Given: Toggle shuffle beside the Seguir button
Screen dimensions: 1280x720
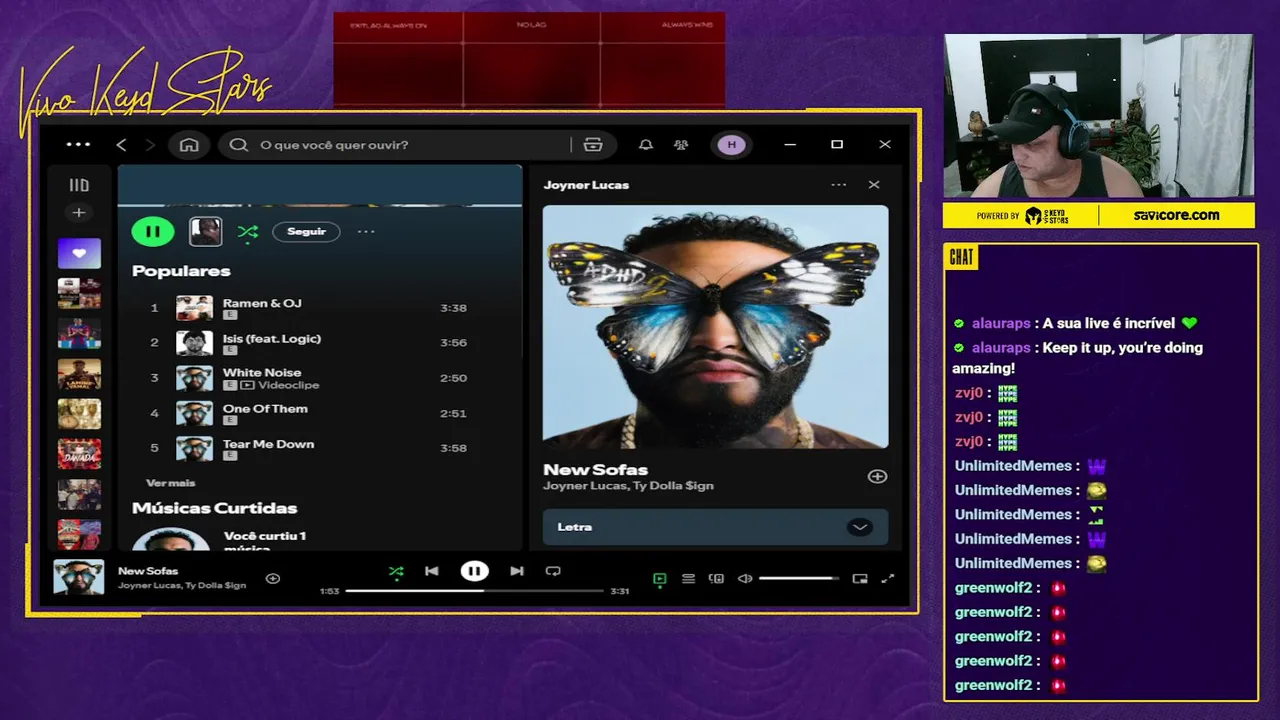Looking at the screenshot, I should coord(248,232).
